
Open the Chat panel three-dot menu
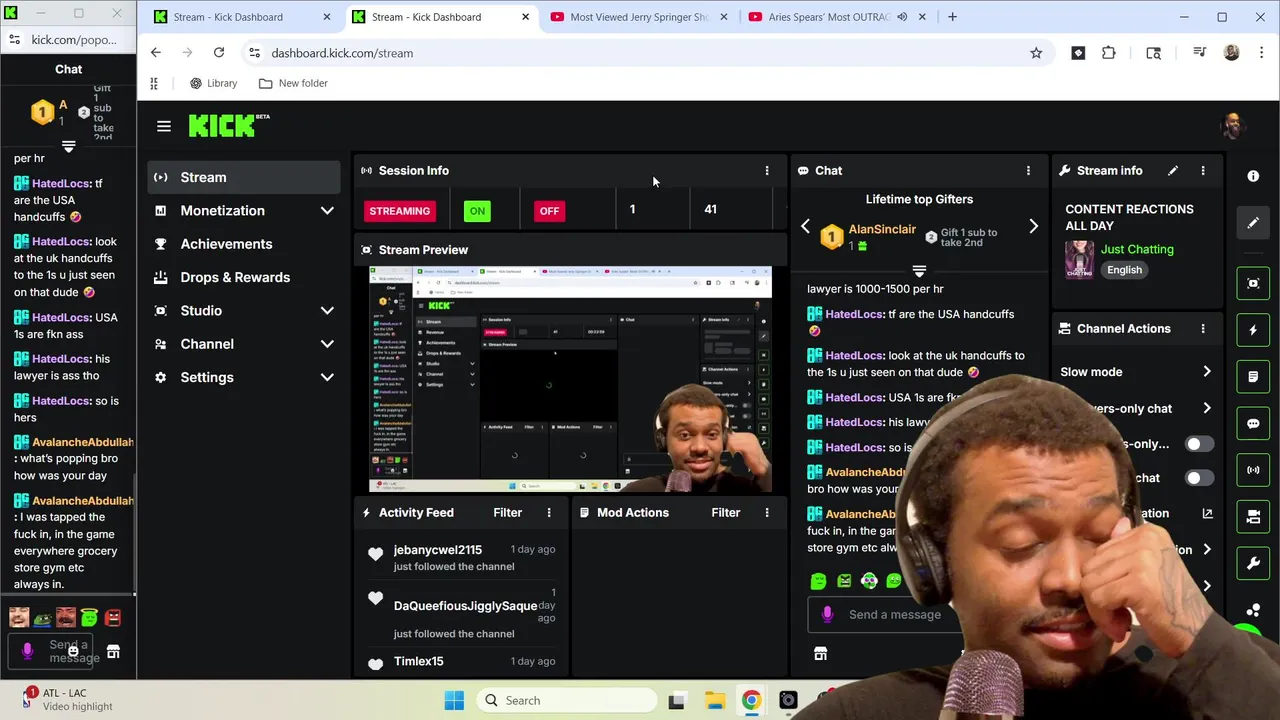(x=1028, y=171)
